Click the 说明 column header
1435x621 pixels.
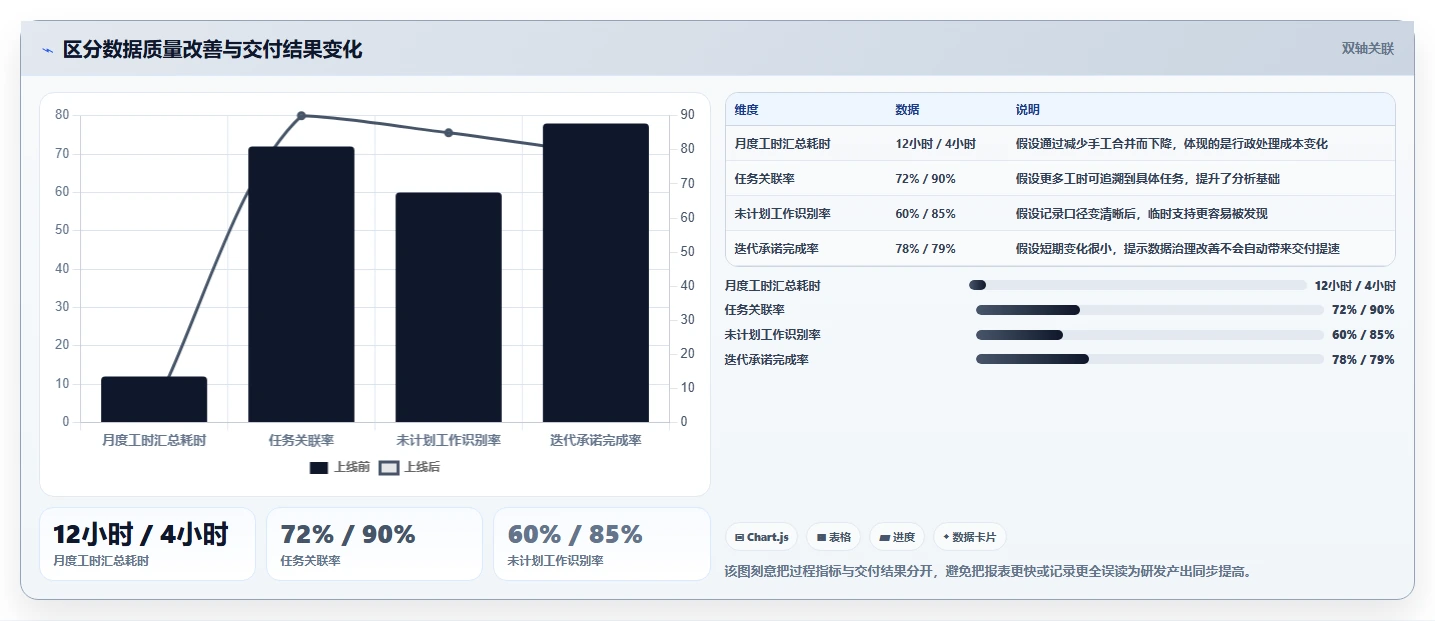pyautogui.click(x=1027, y=110)
